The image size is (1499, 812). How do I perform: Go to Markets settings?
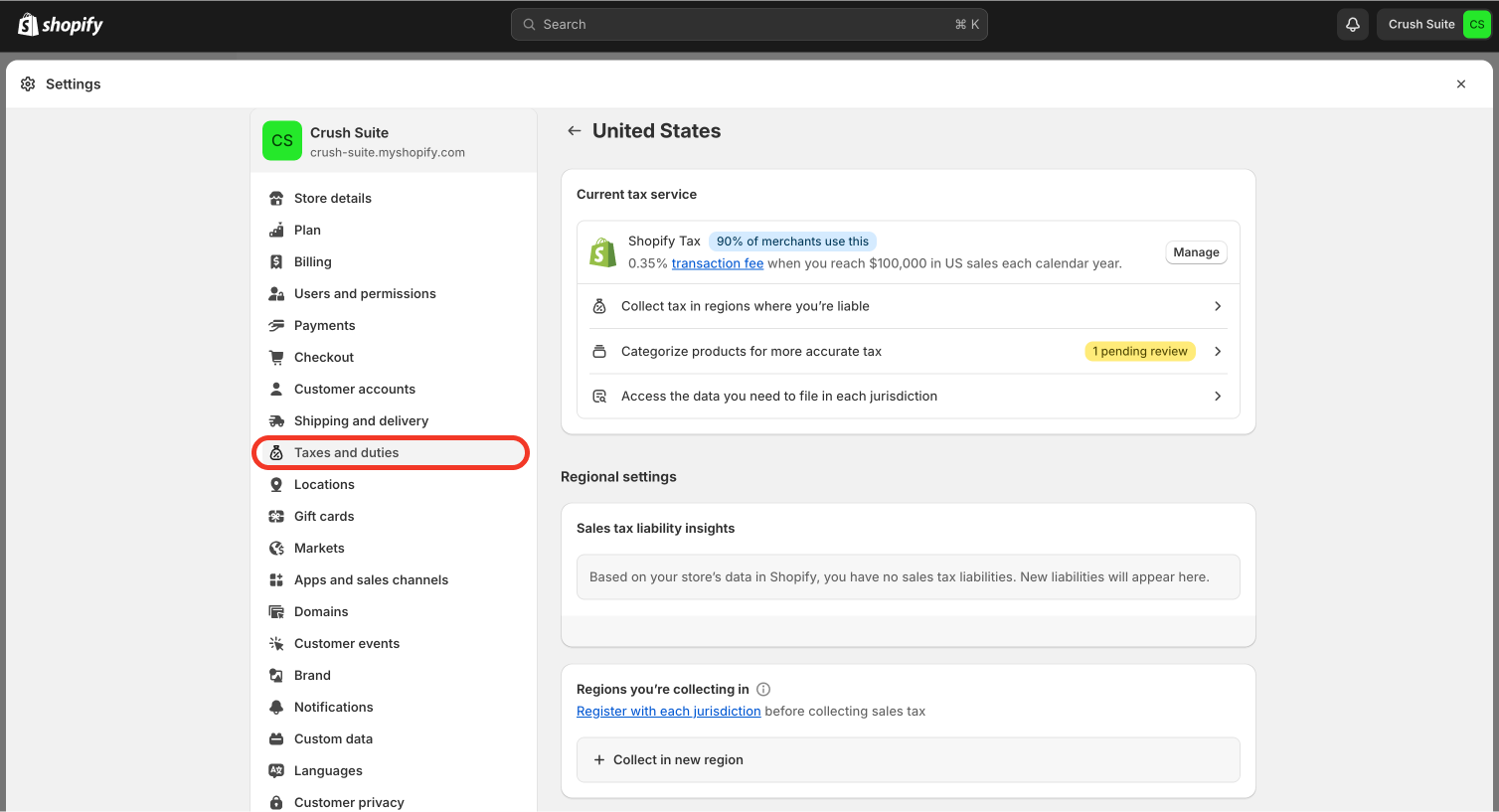pos(393,549)
